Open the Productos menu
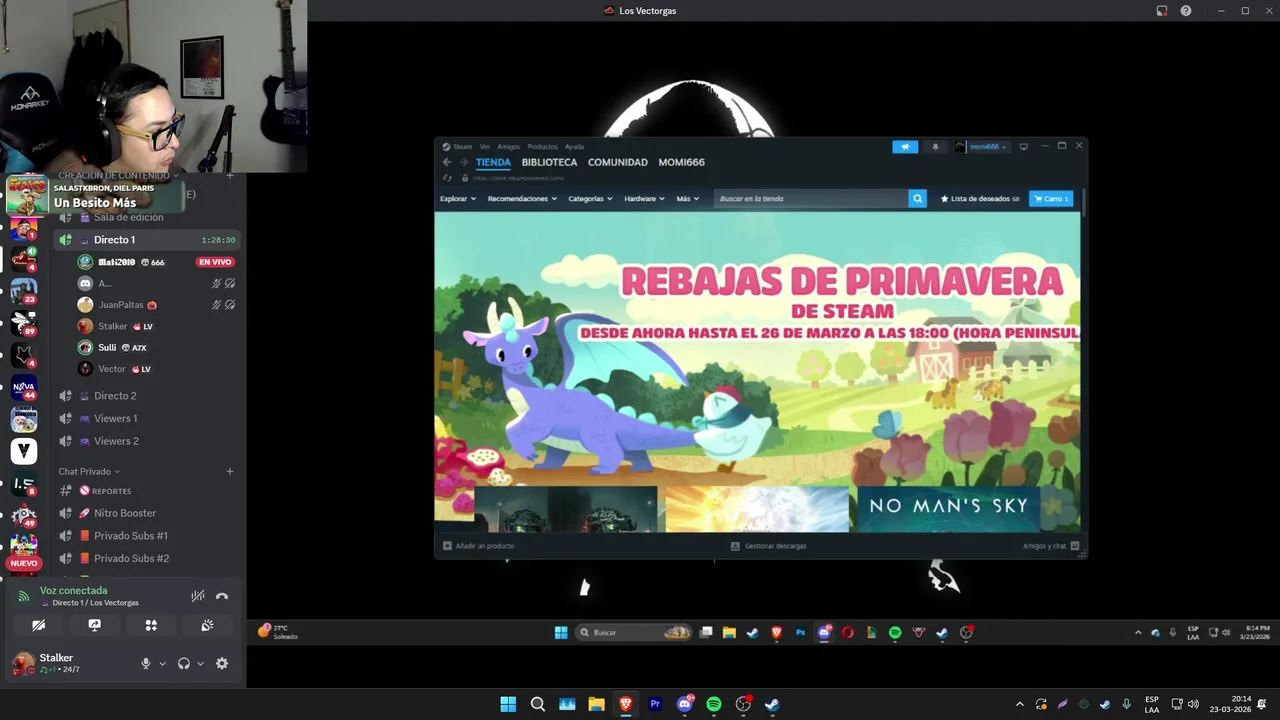The width and height of the screenshot is (1280, 720). 542,147
